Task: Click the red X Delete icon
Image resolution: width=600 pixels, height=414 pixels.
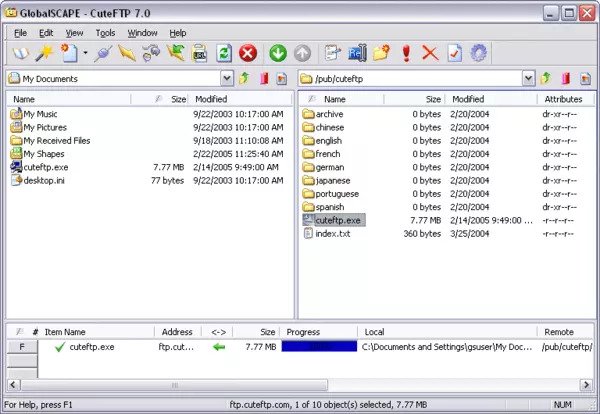Action: (x=430, y=53)
